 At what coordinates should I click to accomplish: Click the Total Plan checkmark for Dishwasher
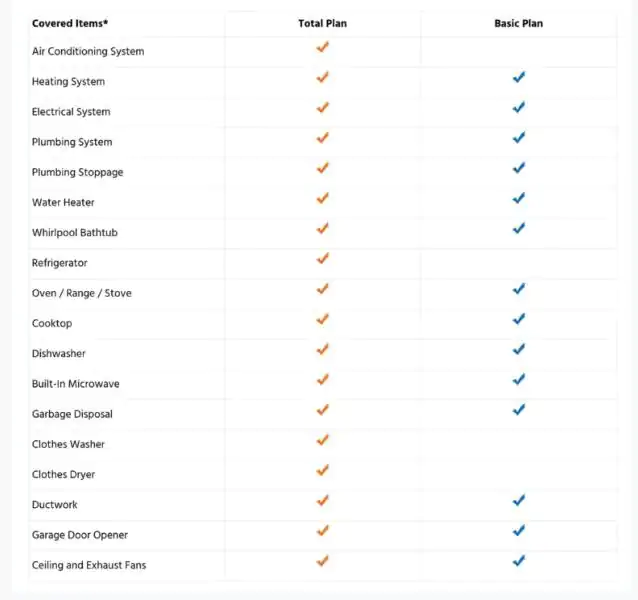(x=323, y=349)
